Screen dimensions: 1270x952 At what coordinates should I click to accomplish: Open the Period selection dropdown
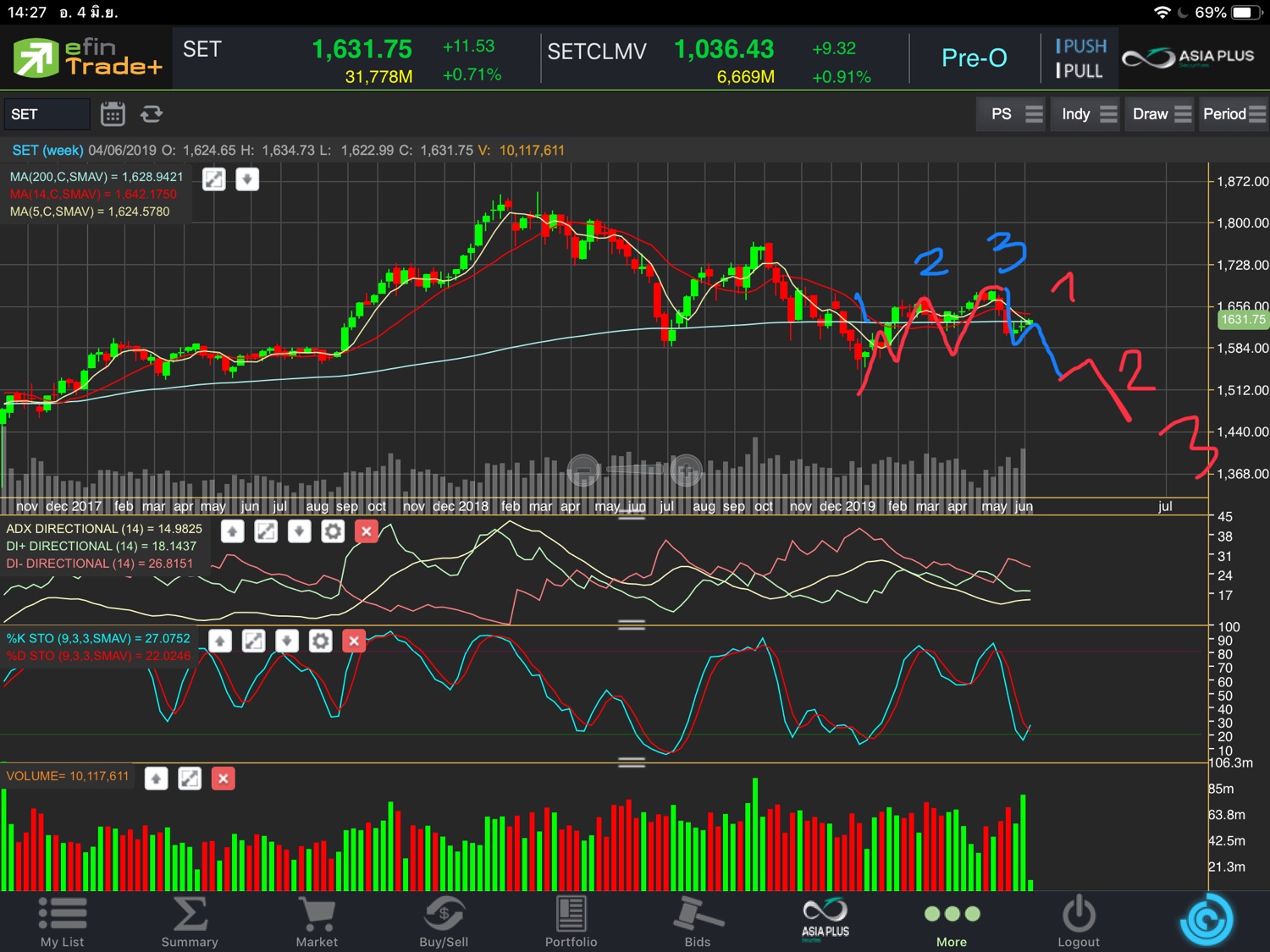pos(1234,114)
